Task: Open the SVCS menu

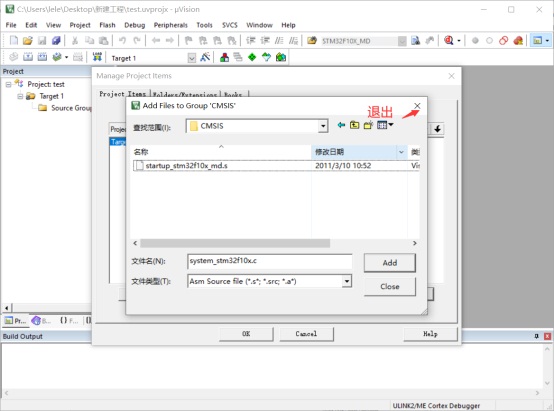Action: [230, 25]
